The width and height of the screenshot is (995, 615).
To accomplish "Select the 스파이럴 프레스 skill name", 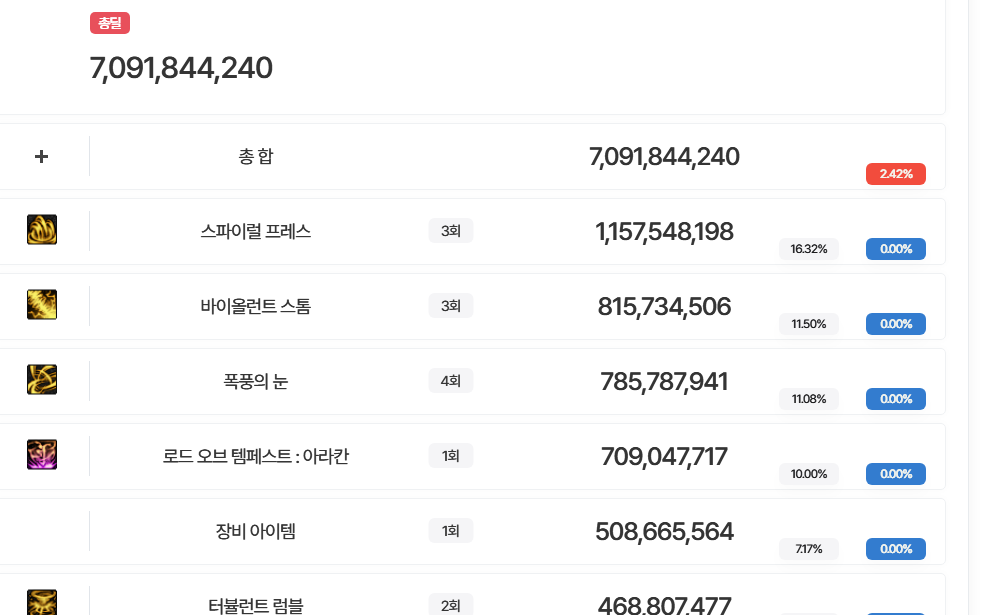I will (x=256, y=231).
